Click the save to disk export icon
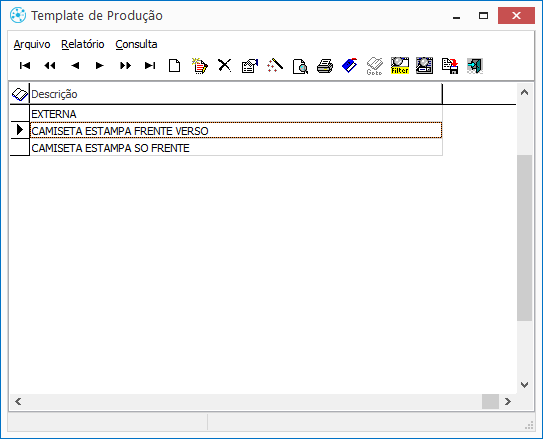This screenshot has width=543, height=439. click(450, 66)
